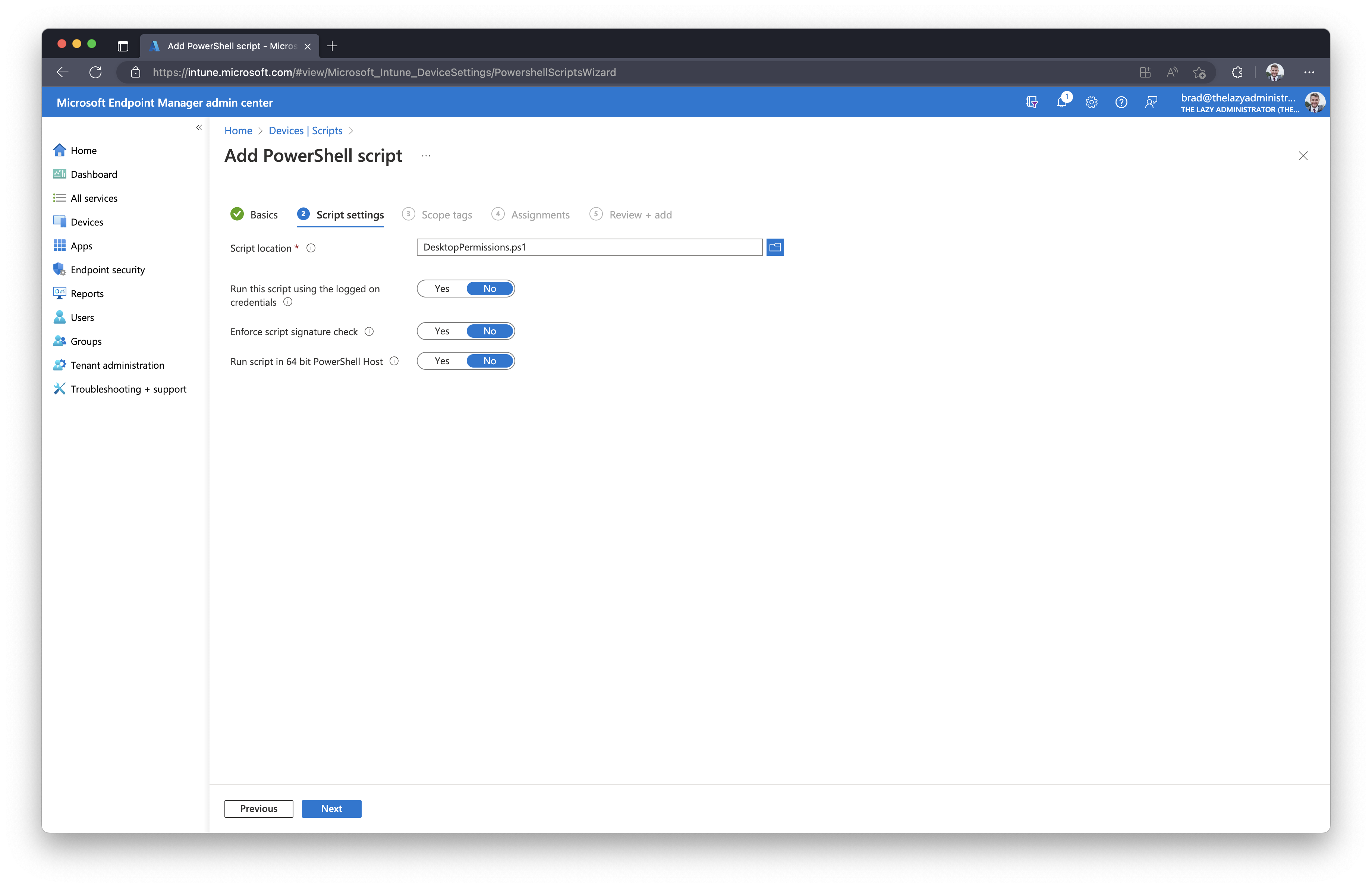The width and height of the screenshot is (1372, 888).
Task: Set 64 bit PowerShell Host to No
Action: pyautogui.click(x=490, y=361)
